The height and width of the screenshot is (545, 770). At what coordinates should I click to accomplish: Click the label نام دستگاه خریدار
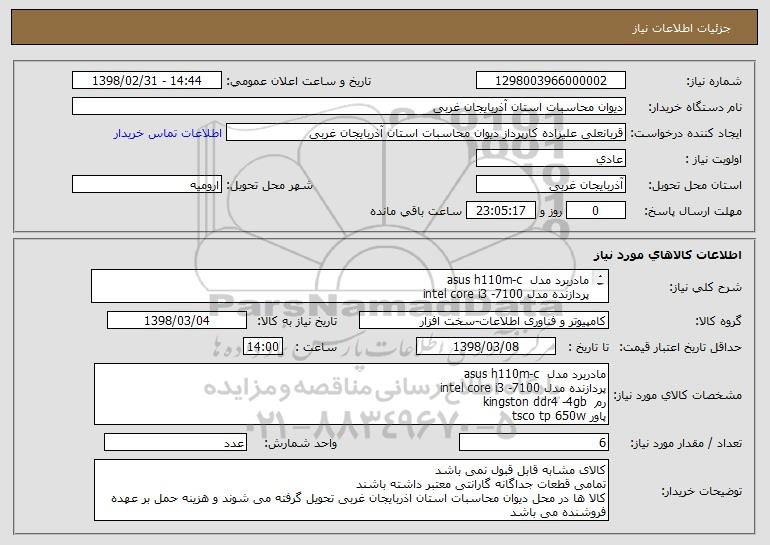click(x=695, y=107)
